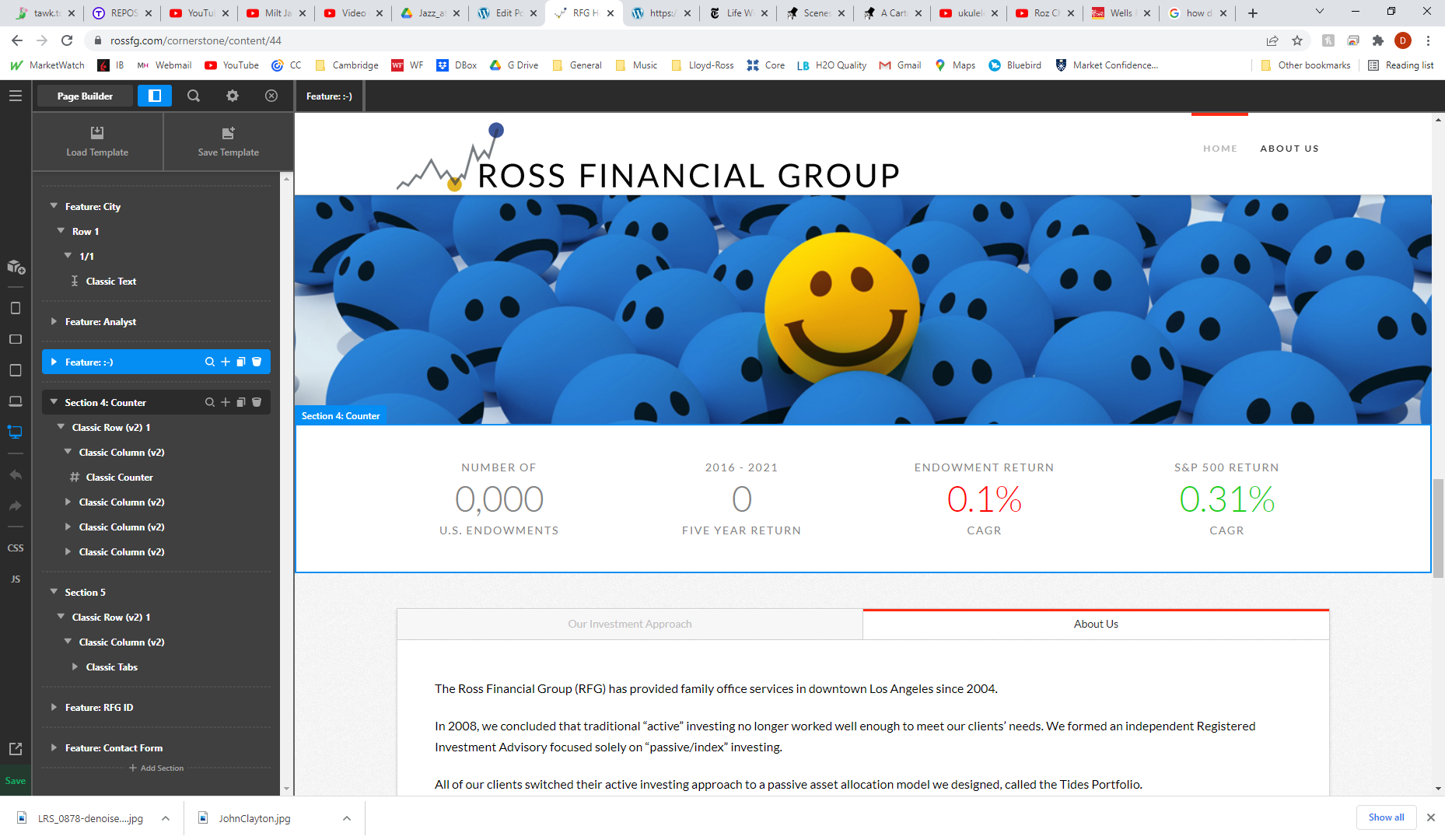The height and width of the screenshot is (840, 1445).
Task: Bookmark this page with star icon
Action: 1297,40
